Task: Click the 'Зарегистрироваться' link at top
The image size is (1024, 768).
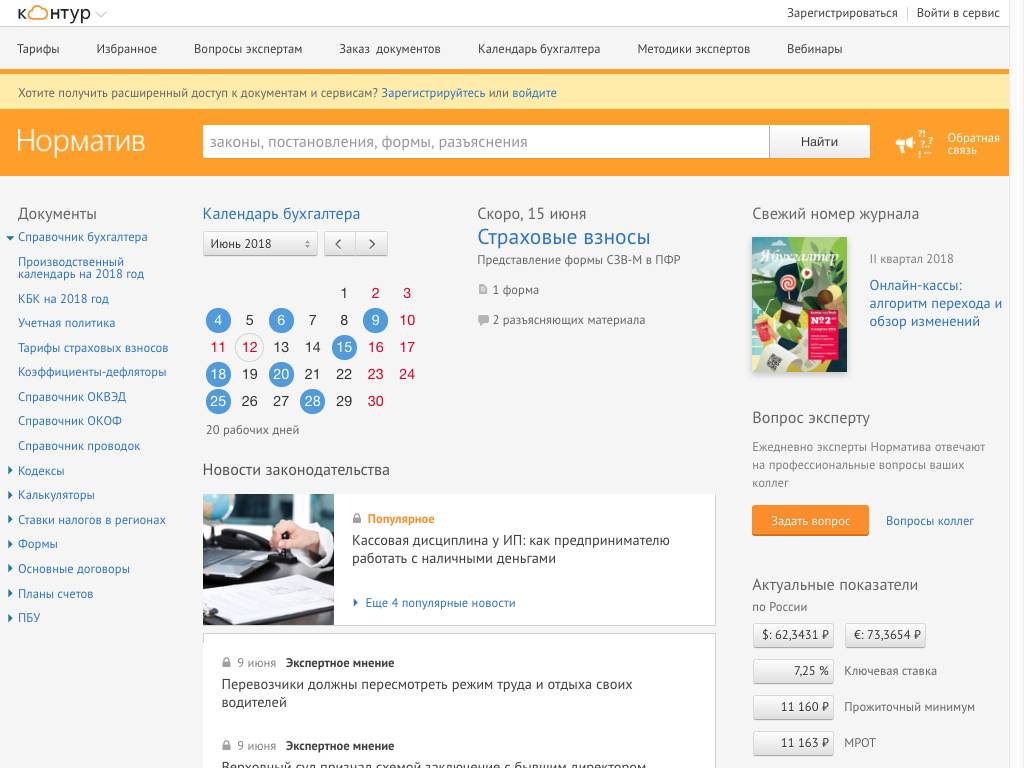Action: click(842, 13)
